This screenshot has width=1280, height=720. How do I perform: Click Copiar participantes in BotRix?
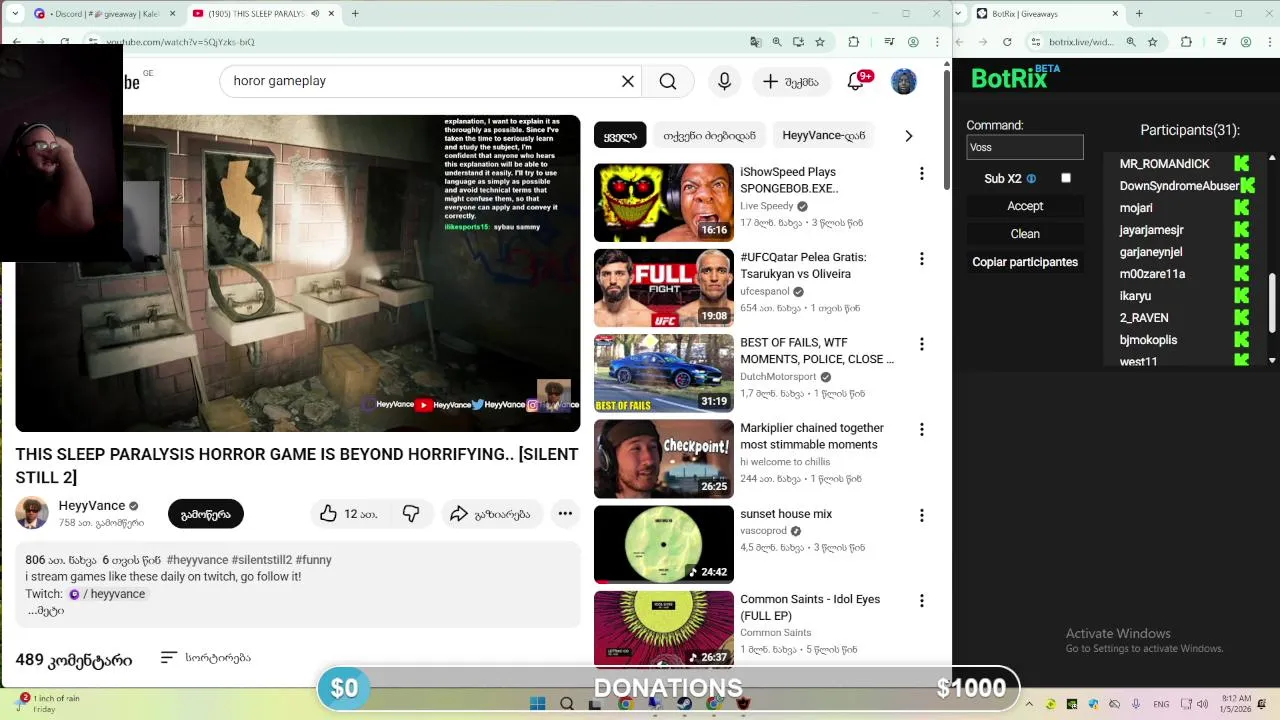[x=1025, y=262]
